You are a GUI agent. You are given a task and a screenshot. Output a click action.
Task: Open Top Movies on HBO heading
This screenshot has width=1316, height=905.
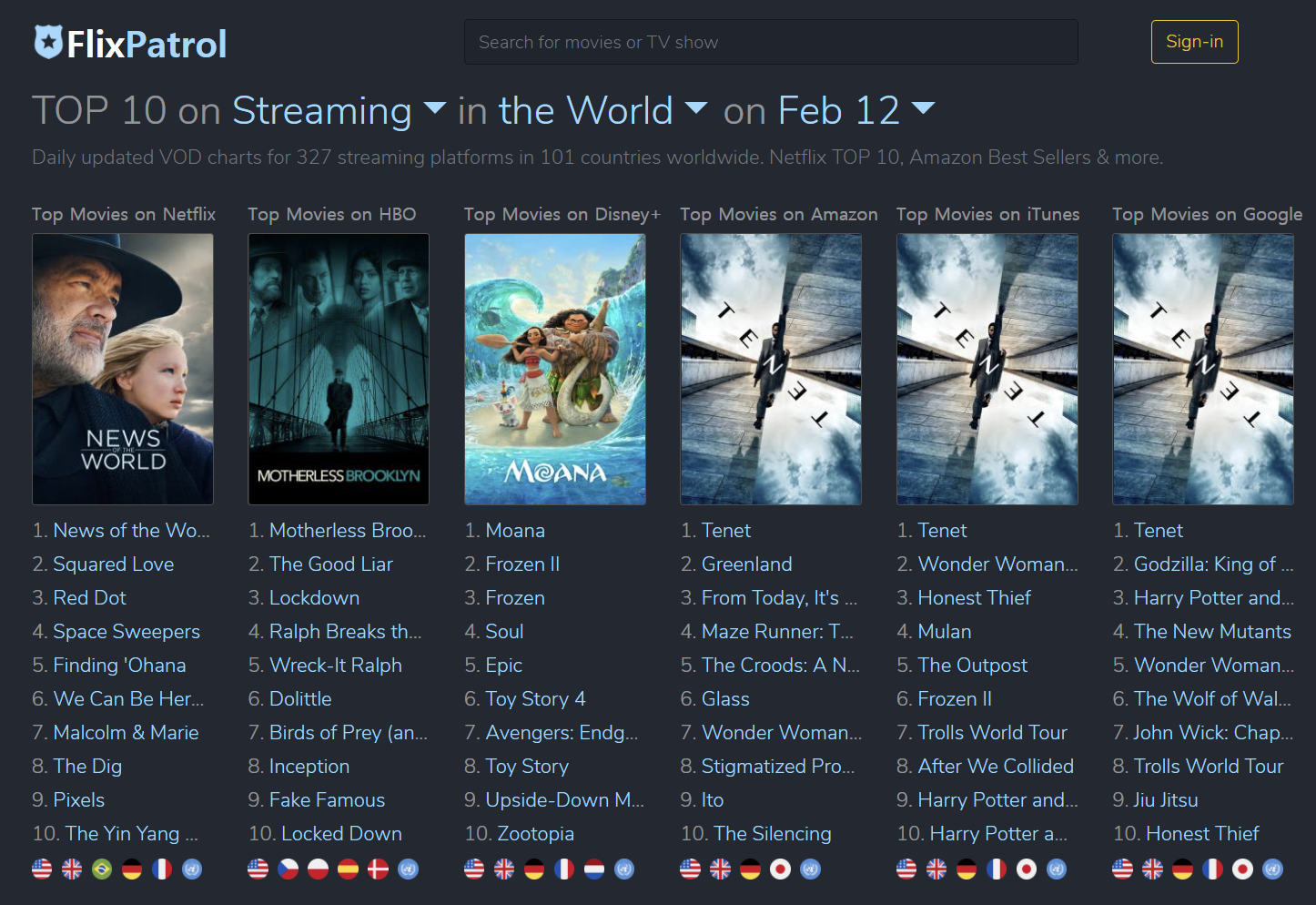coord(332,214)
